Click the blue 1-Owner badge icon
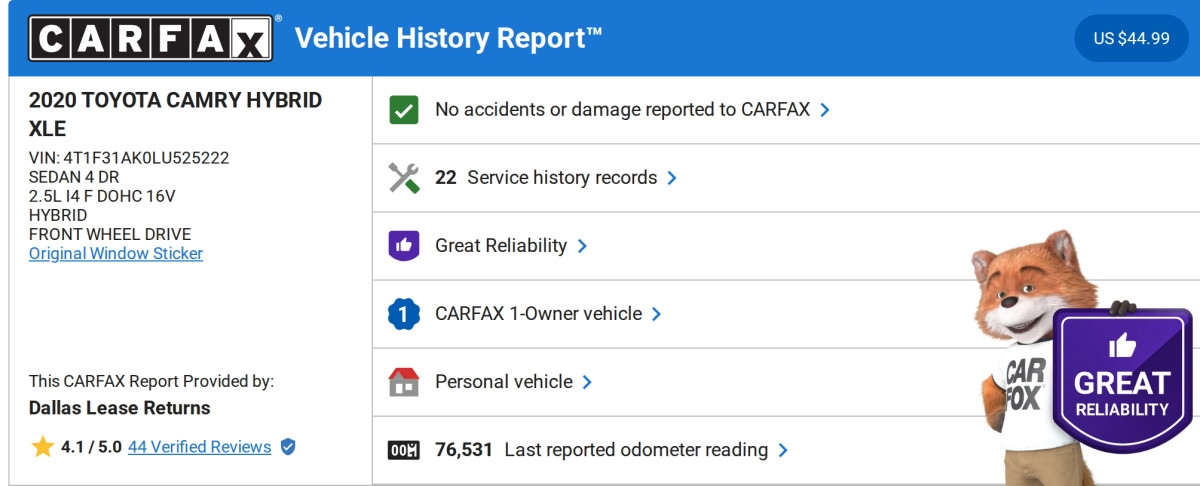This screenshot has height=486, width=1200. click(x=403, y=314)
